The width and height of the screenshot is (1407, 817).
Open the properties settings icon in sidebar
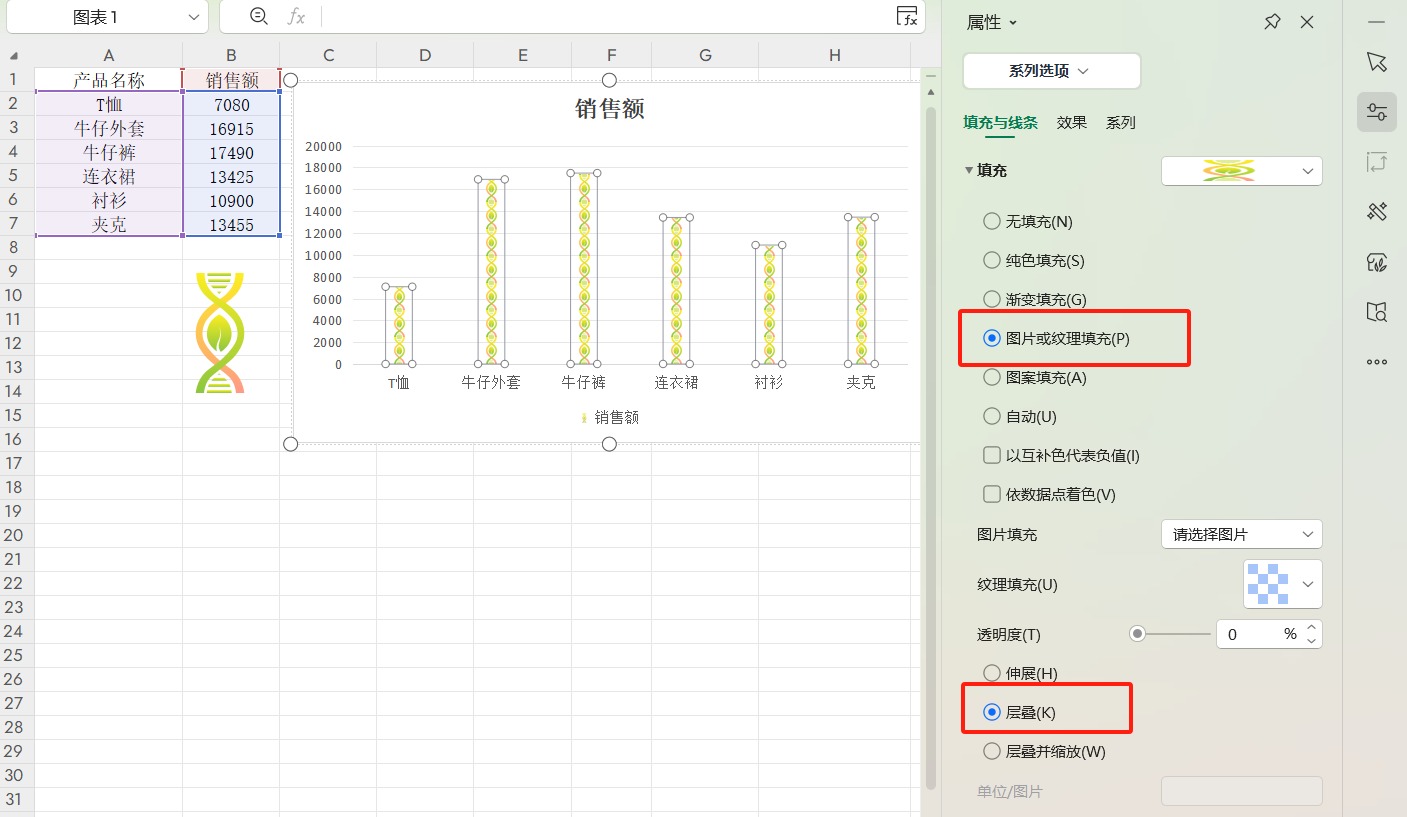(1377, 112)
